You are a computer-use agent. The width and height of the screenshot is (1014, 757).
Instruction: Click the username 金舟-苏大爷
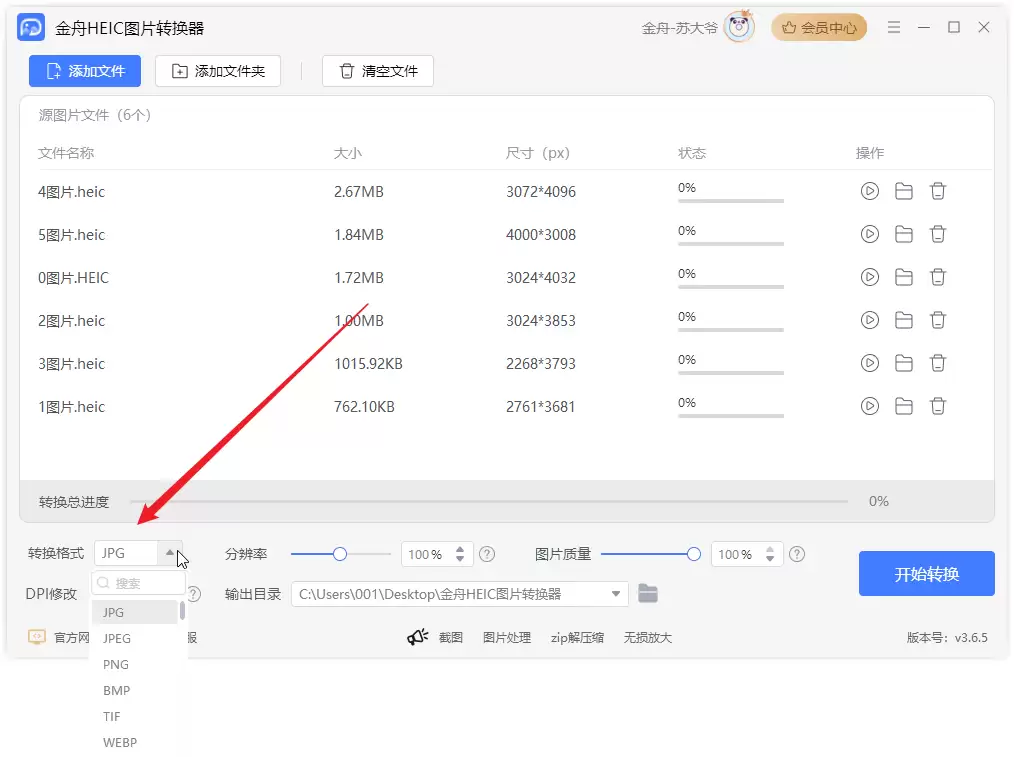click(x=679, y=28)
